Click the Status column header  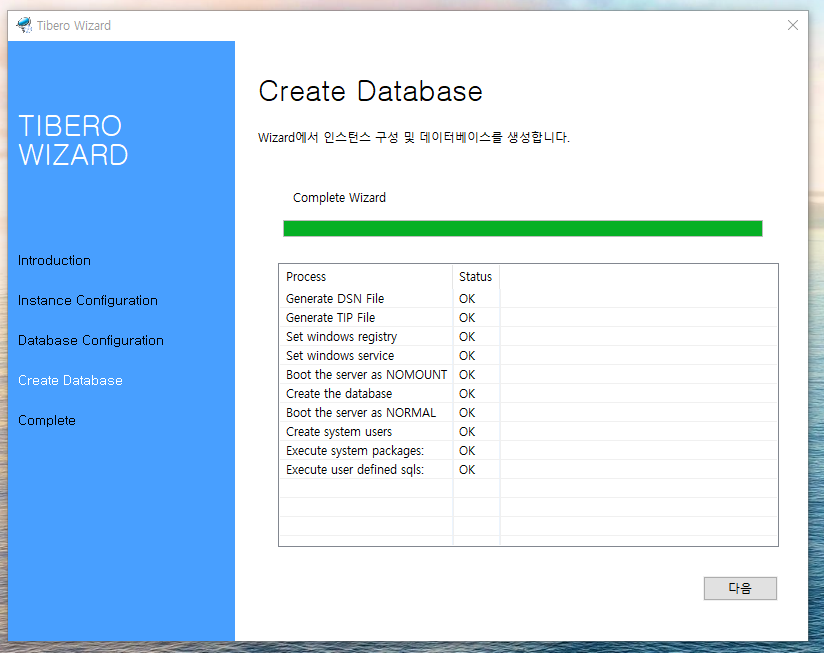pos(476,277)
